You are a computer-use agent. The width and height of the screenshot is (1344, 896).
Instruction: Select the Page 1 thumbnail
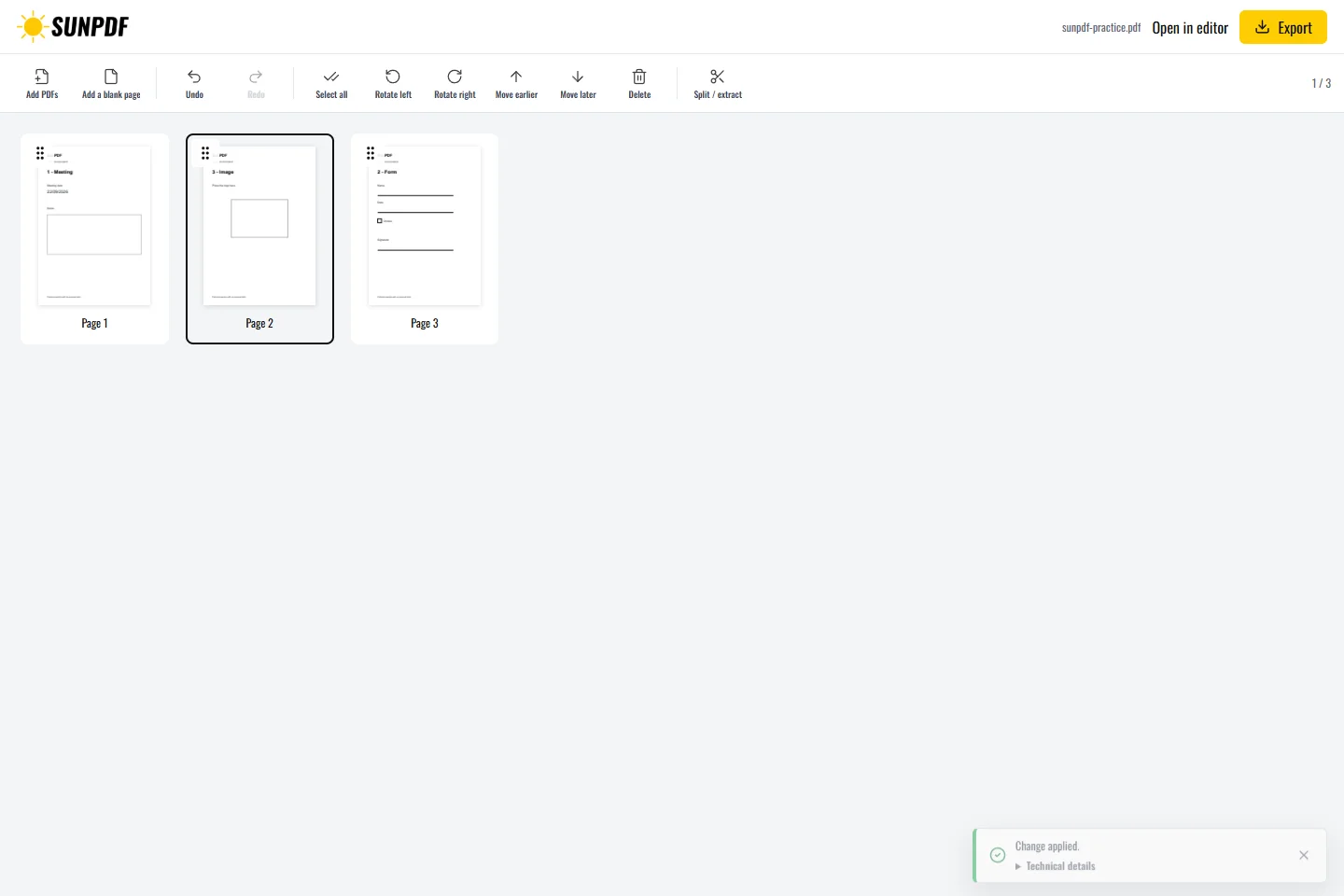(94, 226)
